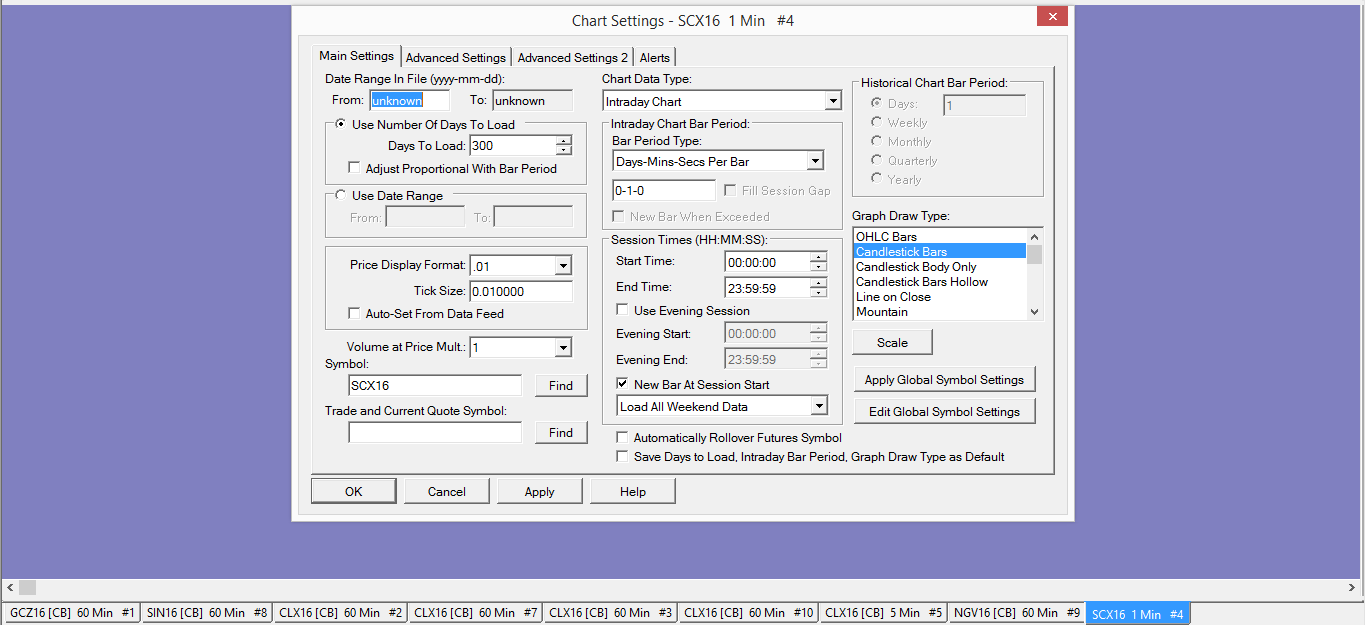Select the SCX16 1 Min #4 chart tab
The image size is (1366, 625).
click(x=1138, y=614)
